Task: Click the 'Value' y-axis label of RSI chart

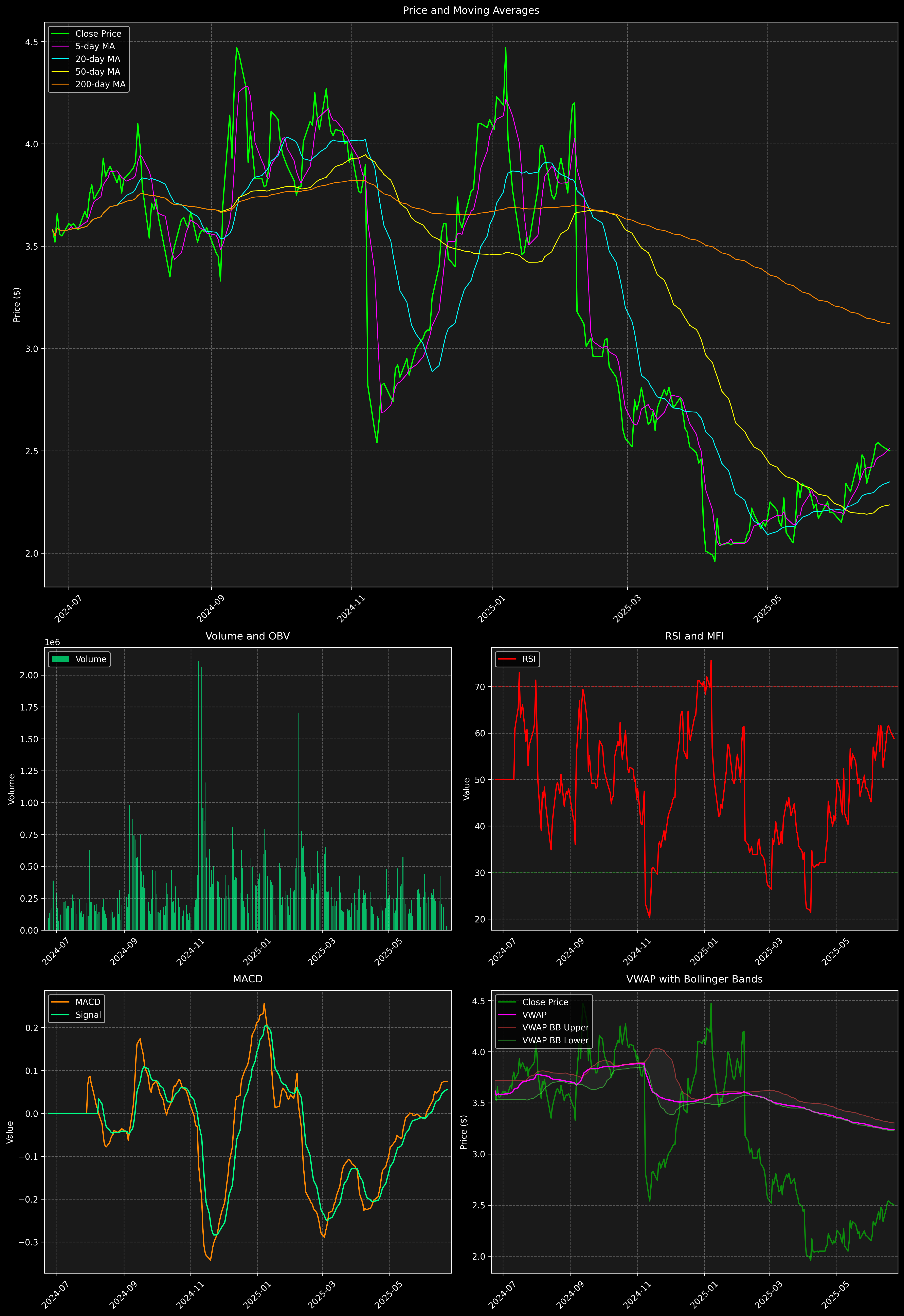Action: click(x=467, y=789)
